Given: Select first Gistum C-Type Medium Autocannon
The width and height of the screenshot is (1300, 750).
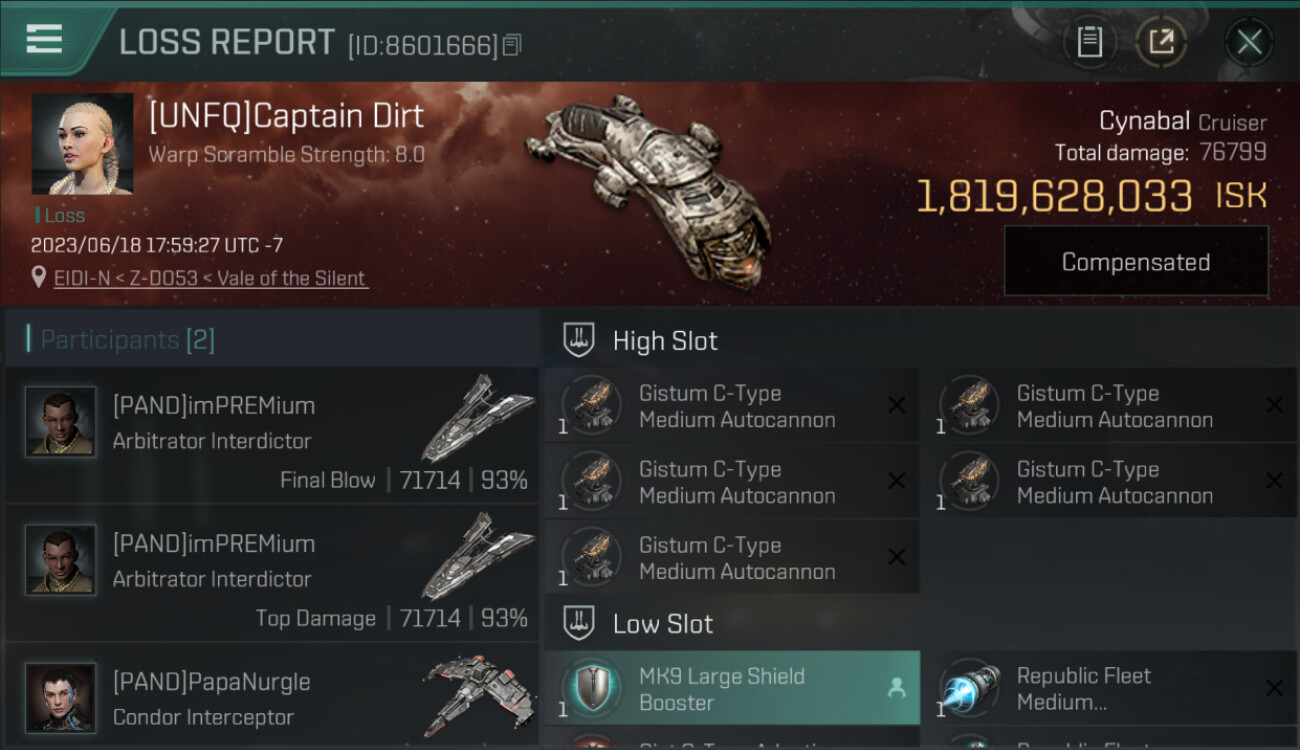Looking at the screenshot, I should coord(732,405).
